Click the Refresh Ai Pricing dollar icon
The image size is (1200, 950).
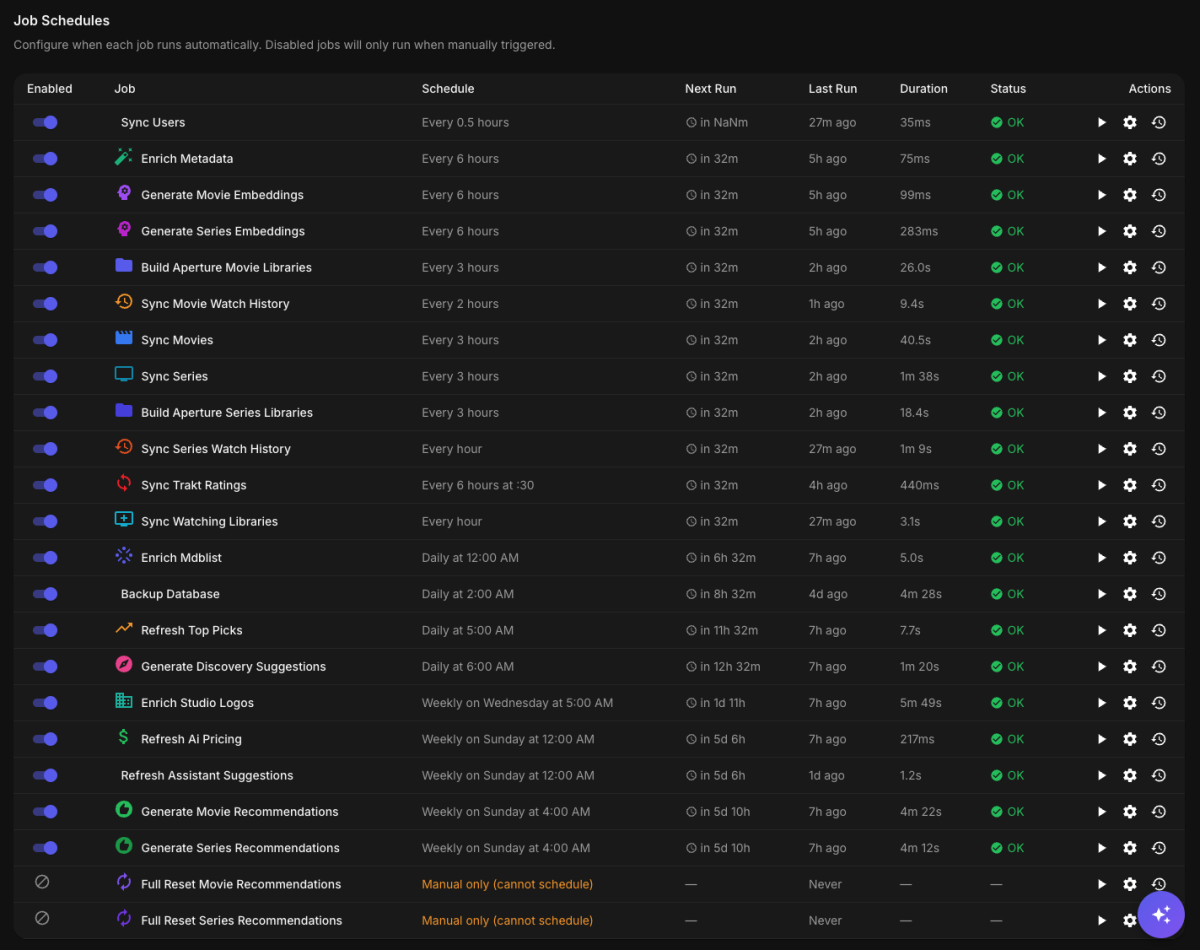[124, 739]
